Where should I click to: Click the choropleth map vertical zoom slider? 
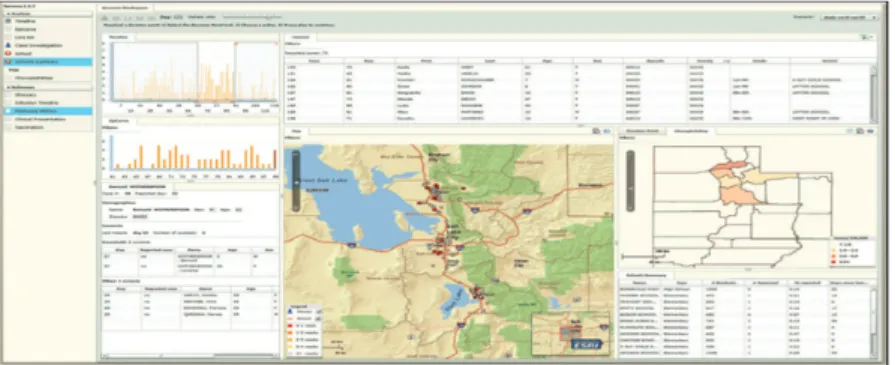[x=630, y=181]
